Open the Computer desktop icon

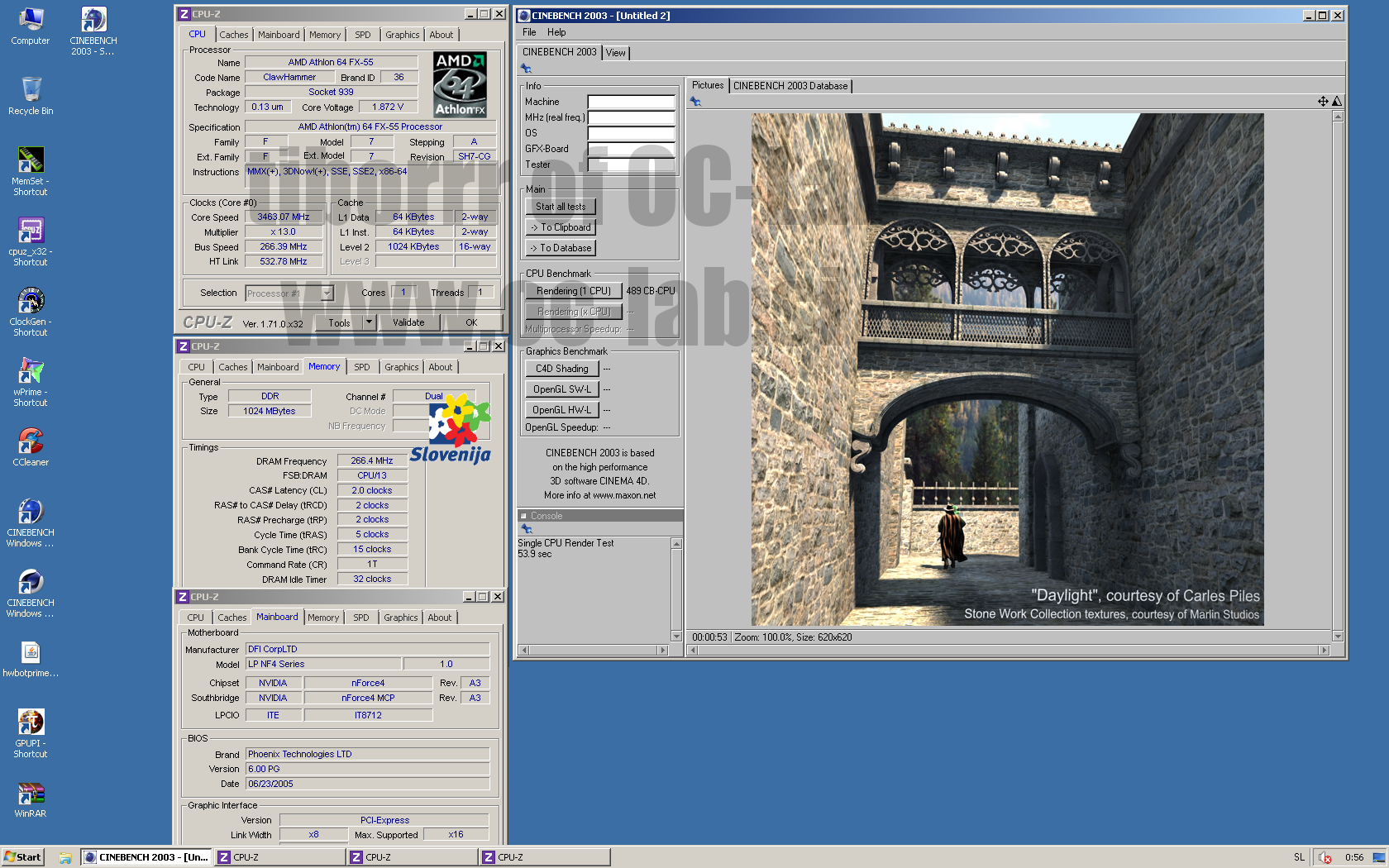pyautogui.click(x=30, y=26)
